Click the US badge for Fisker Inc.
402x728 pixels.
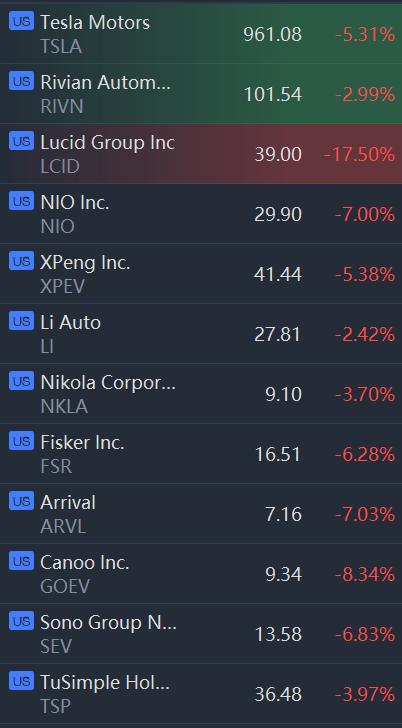click(x=21, y=441)
